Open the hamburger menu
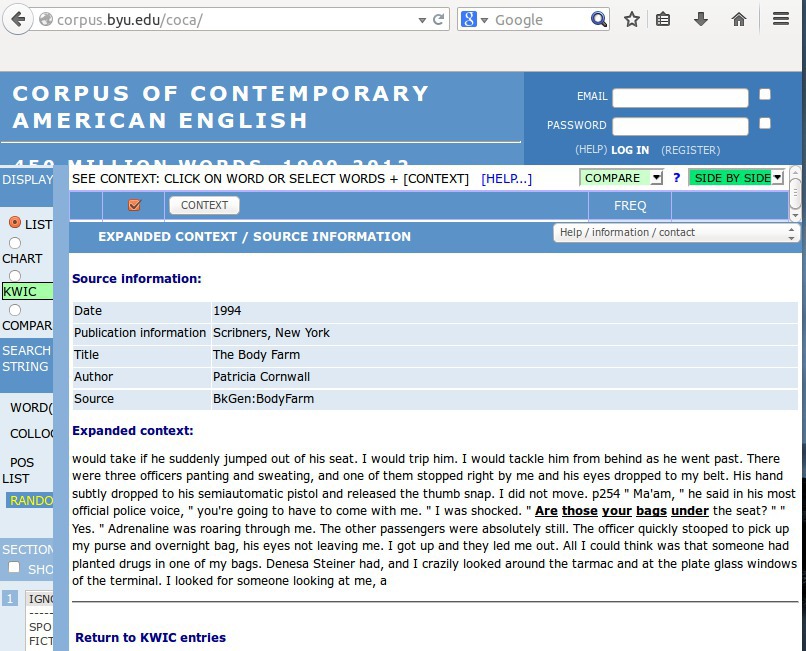The height and width of the screenshot is (651, 806). tap(781, 20)
